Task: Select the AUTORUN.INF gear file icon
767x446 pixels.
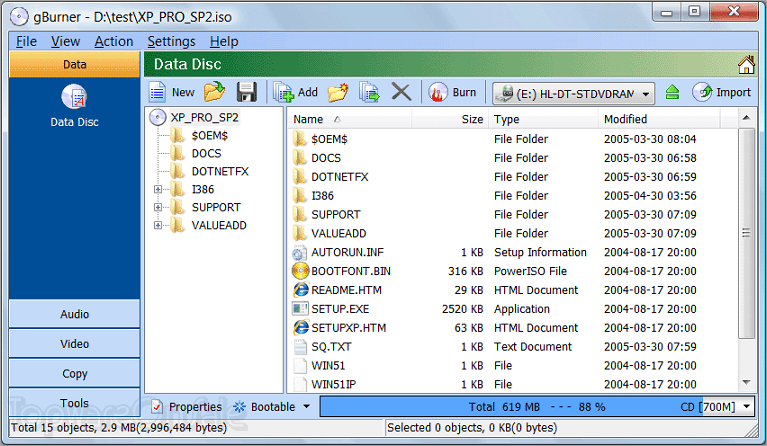Action: [299, 252]
